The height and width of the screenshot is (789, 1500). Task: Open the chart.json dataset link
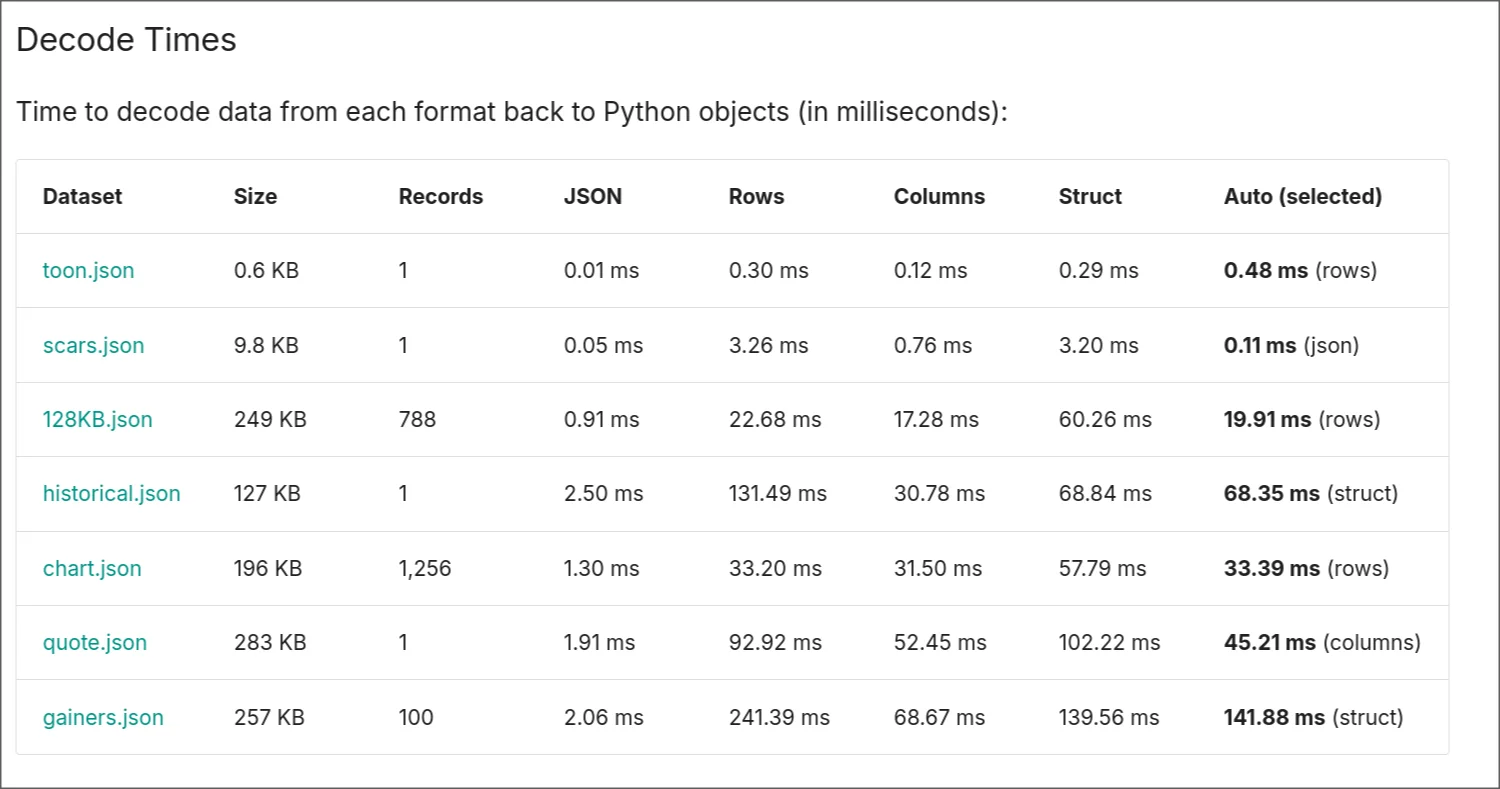(92, 569)
